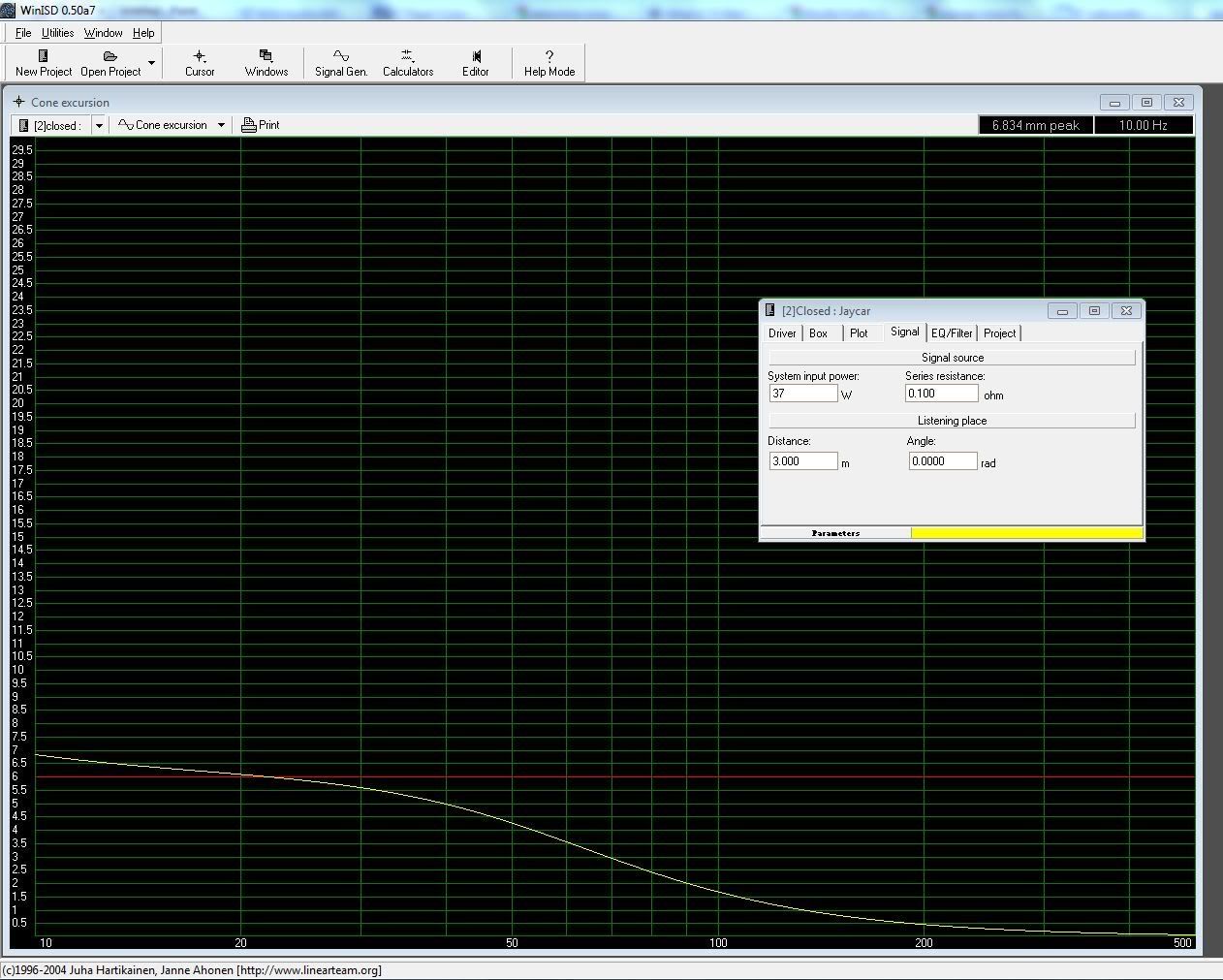Expand the Open Project dropdown arrow
Viewport: 1223px width, 980px height.
pyautogui.click(x=151, y=63)
